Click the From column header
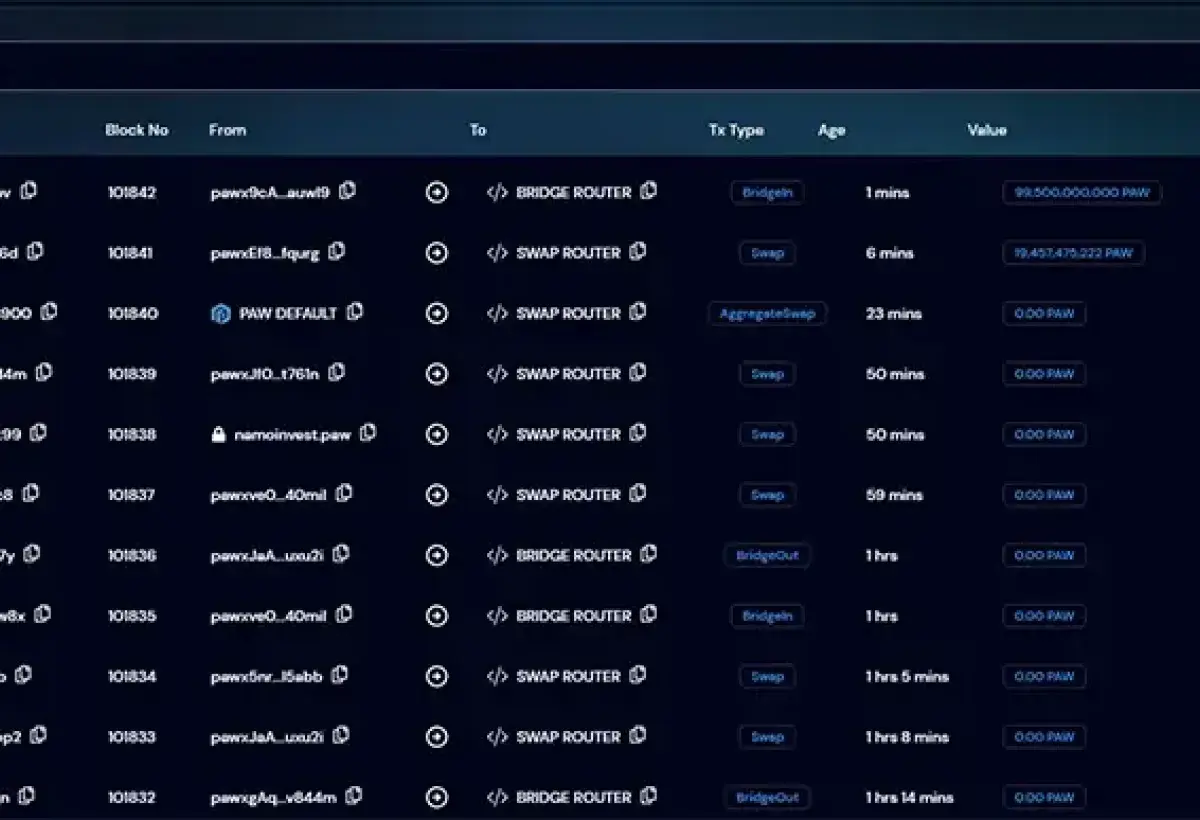This screenshot has width=1200, height=820. coord(227,130)
